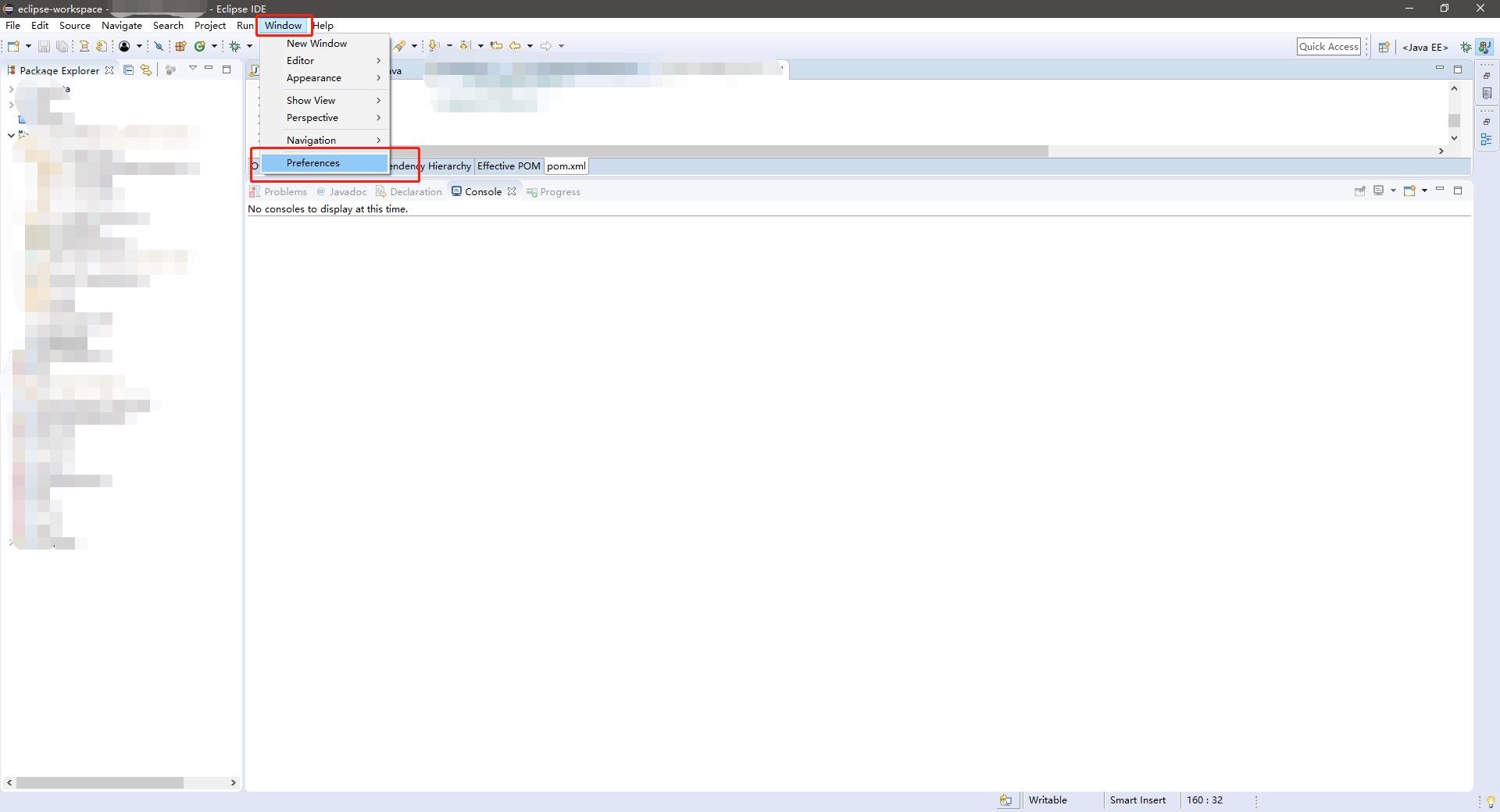Image resolution: width=1500 pixels, height=812 pixels.
Task: Click the Open Perspective icon
Action: click(x=1384, y=47)
